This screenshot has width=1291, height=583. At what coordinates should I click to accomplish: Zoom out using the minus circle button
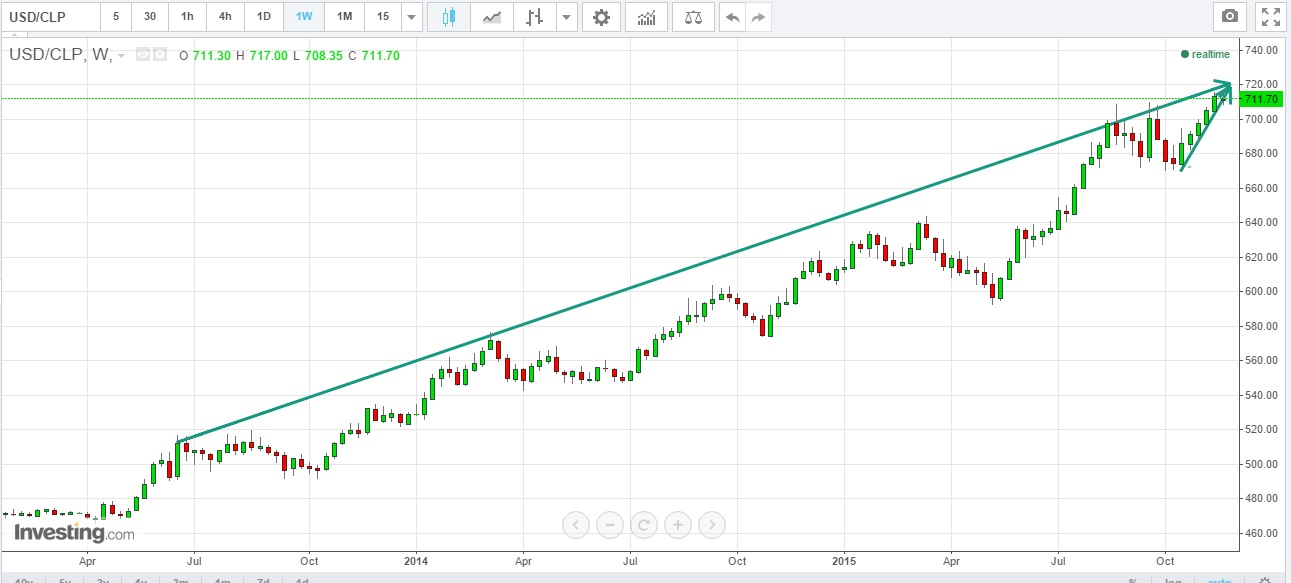610,524
